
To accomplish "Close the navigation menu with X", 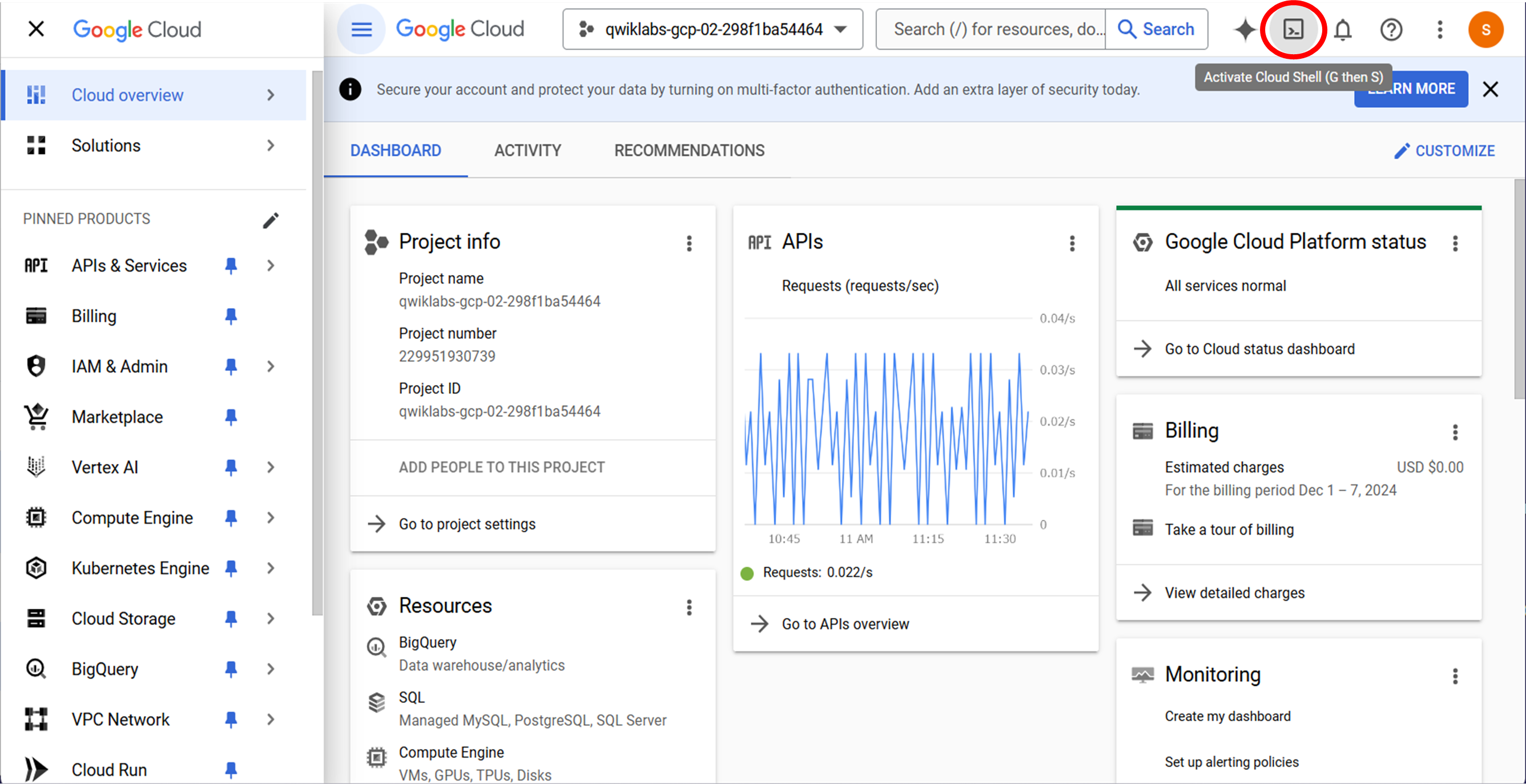I will coord(36,29).
